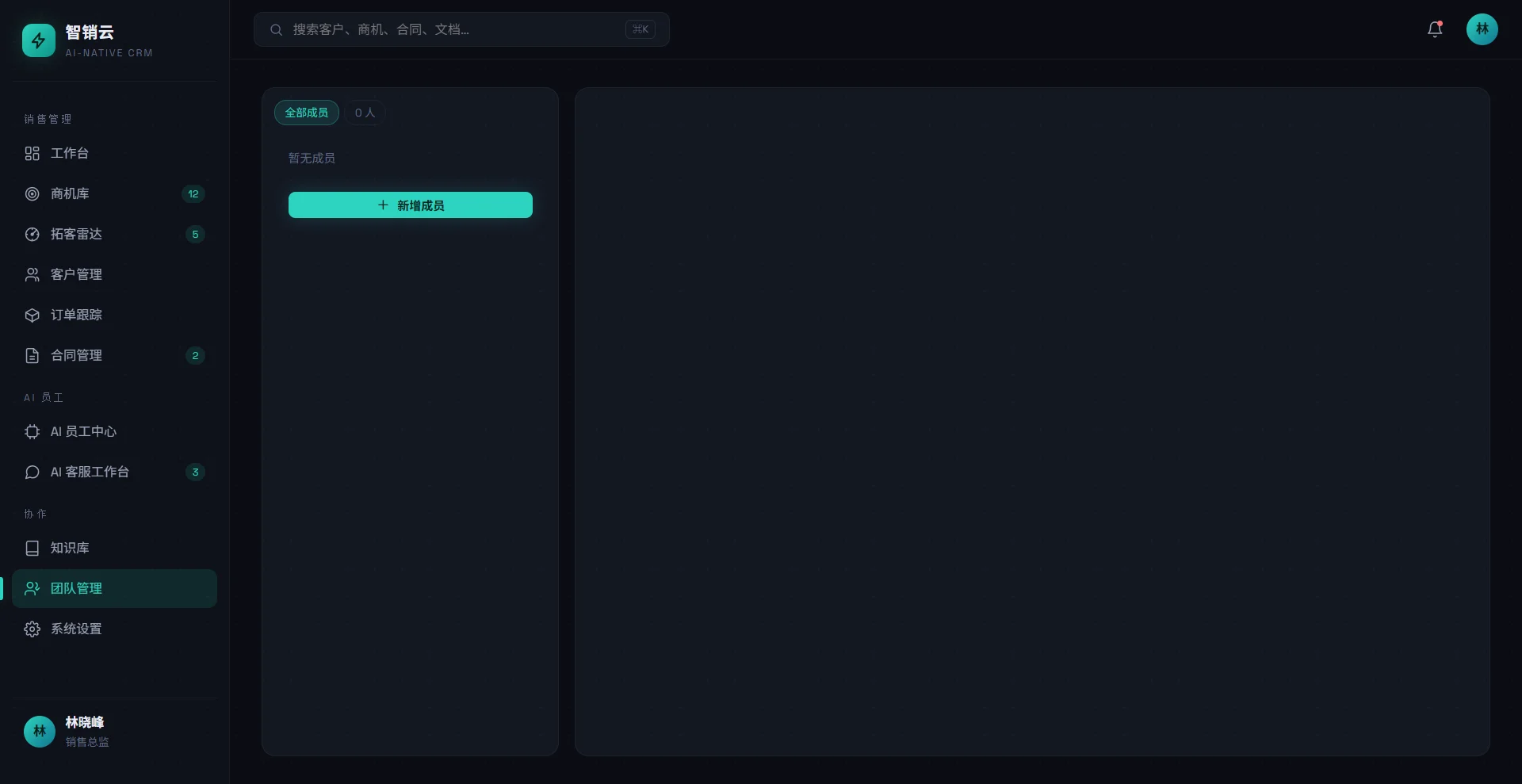Click the search magnifier icon
This screenshot has height=784, width=1522.
coord(276,29)
